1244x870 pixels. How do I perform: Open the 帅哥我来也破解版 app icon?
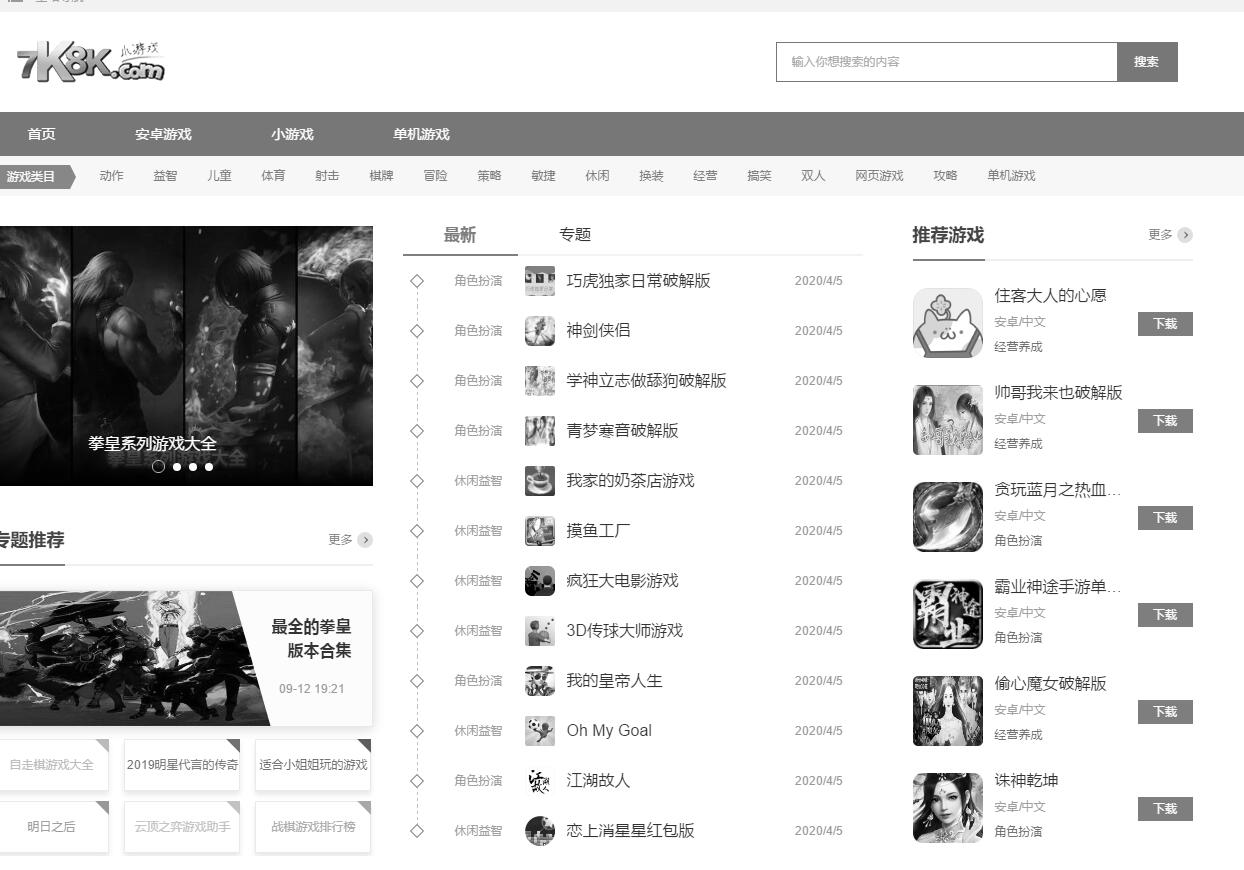point(948,420)
